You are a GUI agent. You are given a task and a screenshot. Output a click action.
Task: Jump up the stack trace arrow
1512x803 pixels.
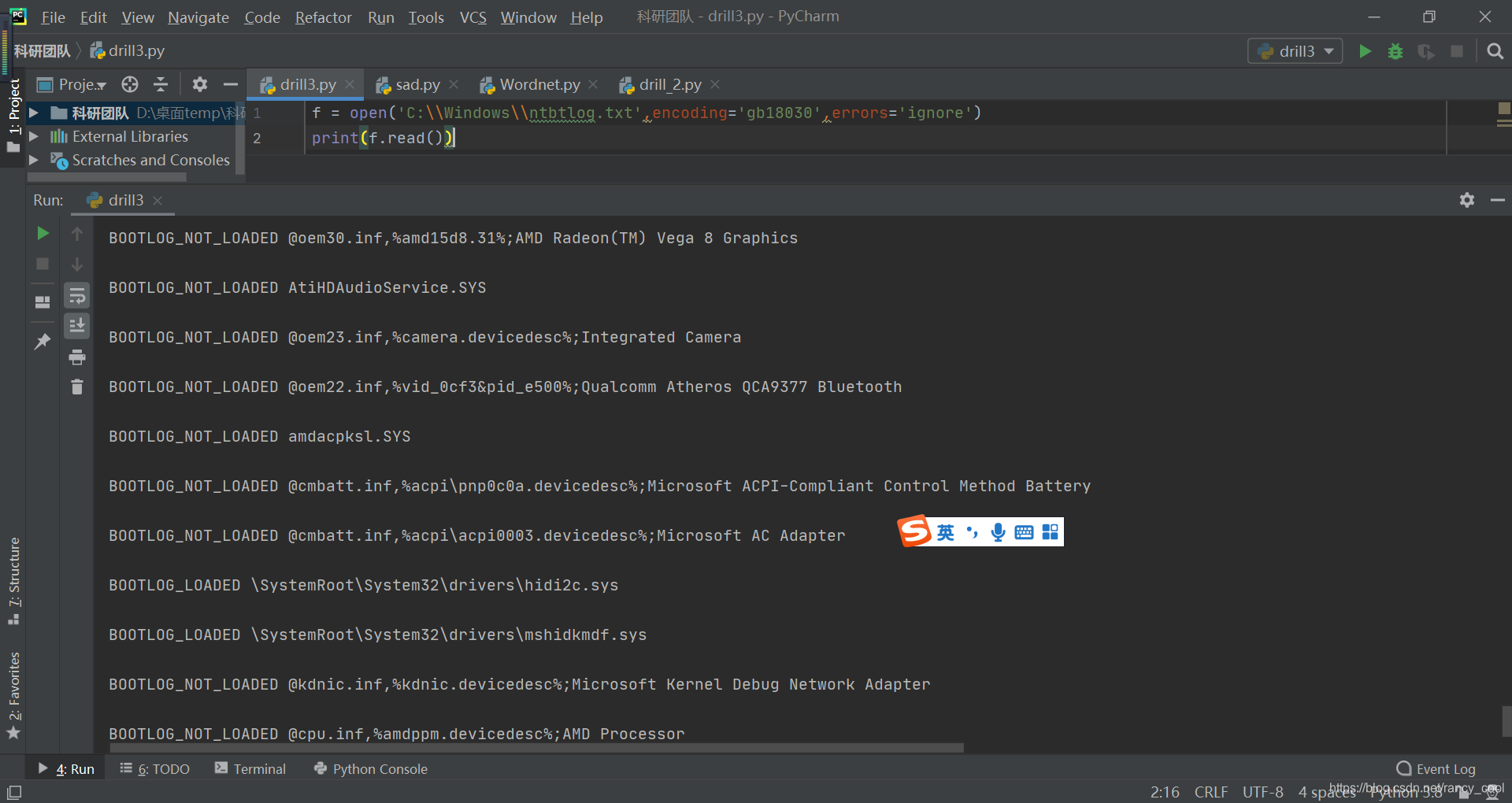point(77,233)
